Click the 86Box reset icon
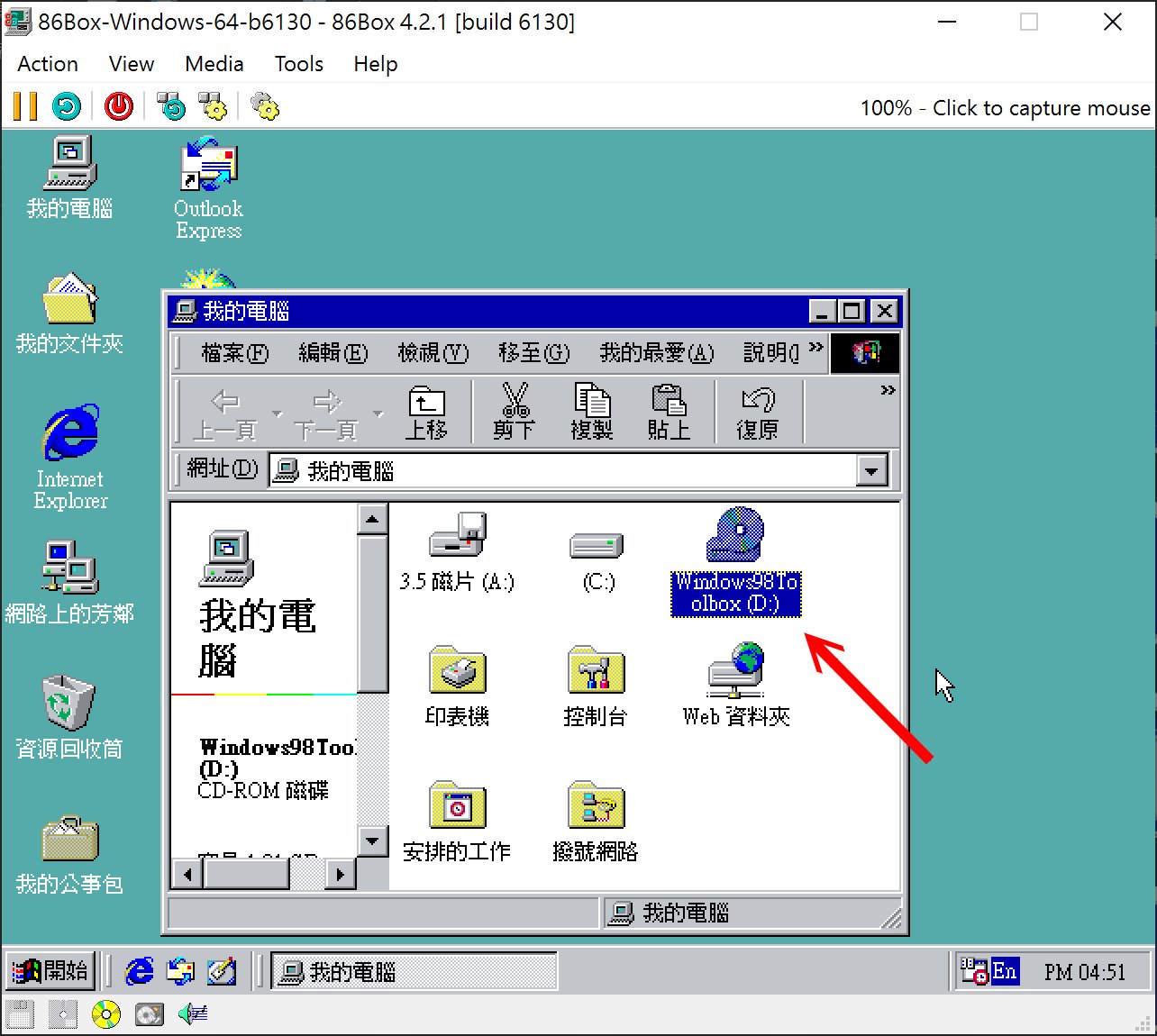The width and height of the screenshot is (1157, 1036). click(x=67, y=106)
